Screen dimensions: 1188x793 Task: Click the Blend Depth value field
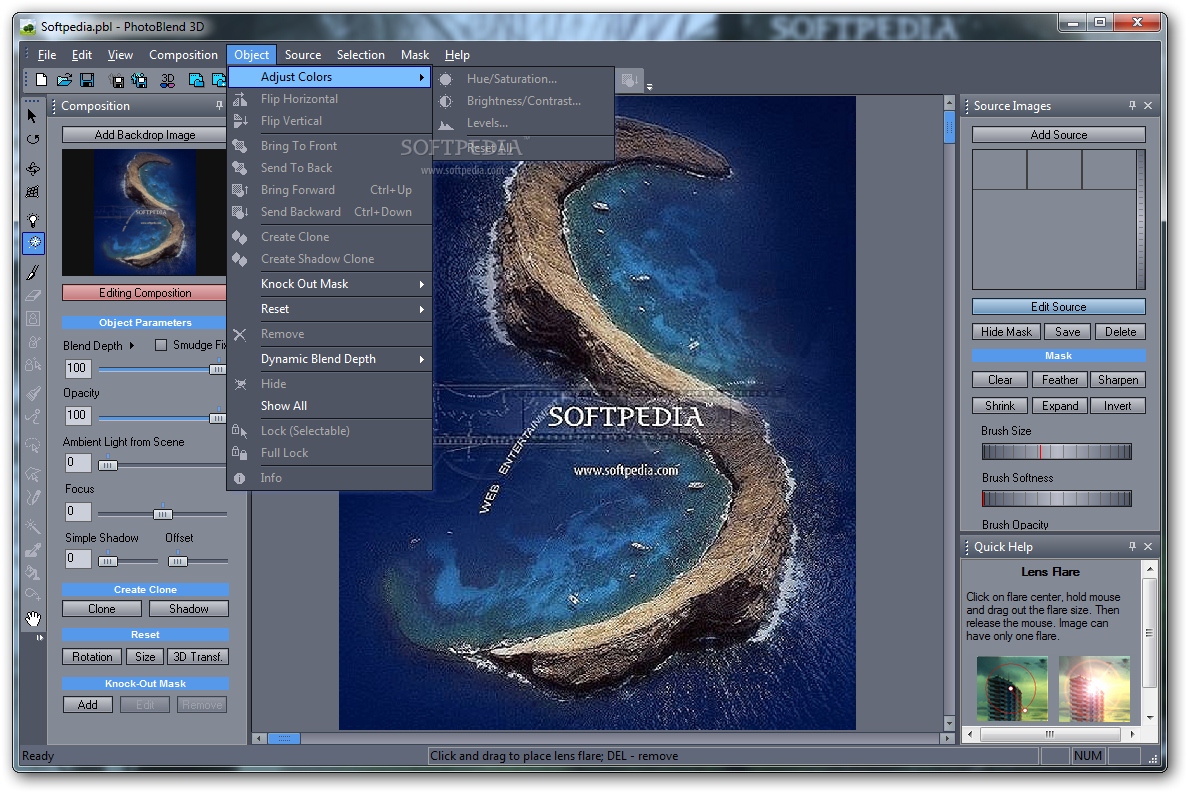(77, 369)
